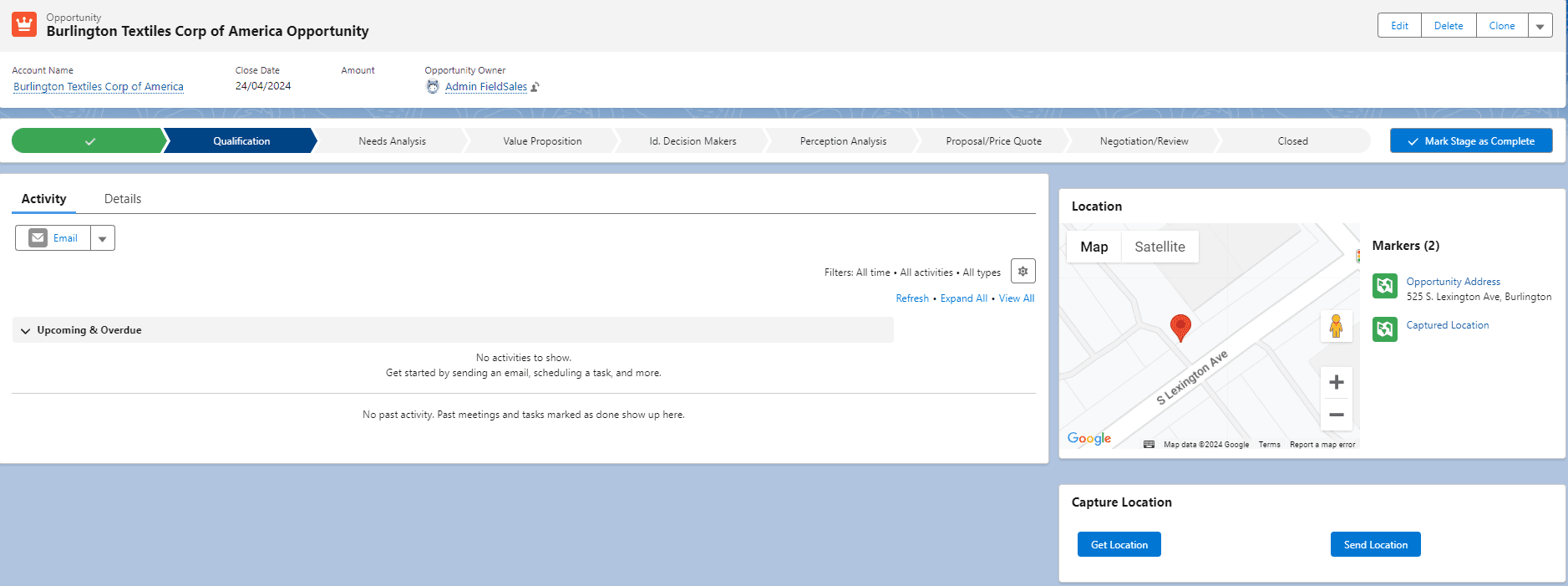Screen dimensions: 1568x586
Task: Click the Expand All link
Action: [x=964, y=298]
